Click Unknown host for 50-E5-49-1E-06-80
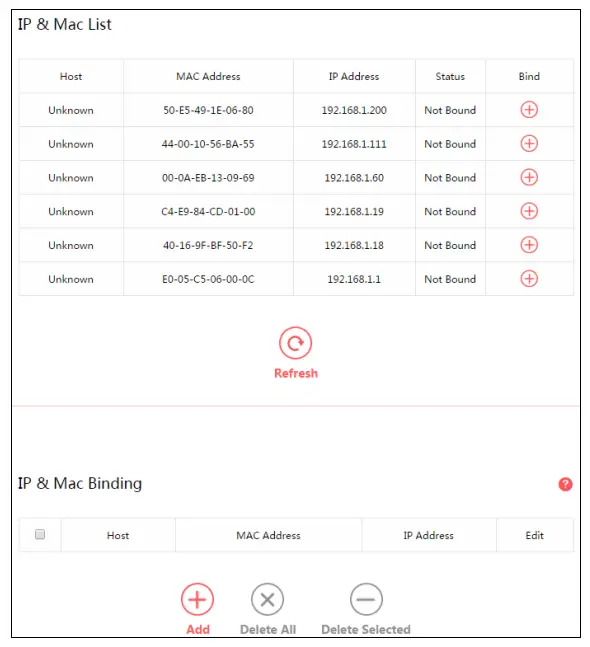The width and height of the screenshot is (590, 647). click(x=71, y=111)
